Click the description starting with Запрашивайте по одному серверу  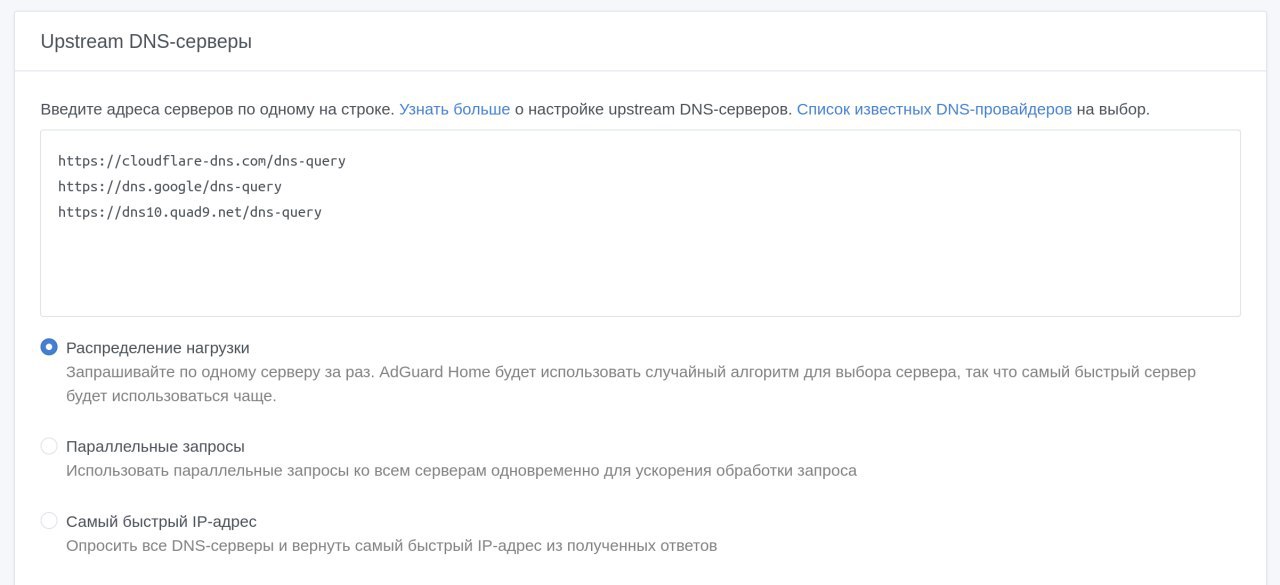click(x=631, y=384)
